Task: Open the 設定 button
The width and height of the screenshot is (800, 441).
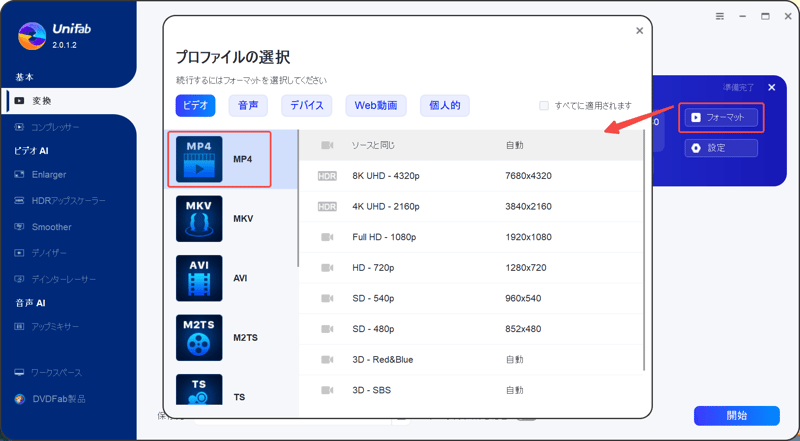Action: (x=721, y=148)
